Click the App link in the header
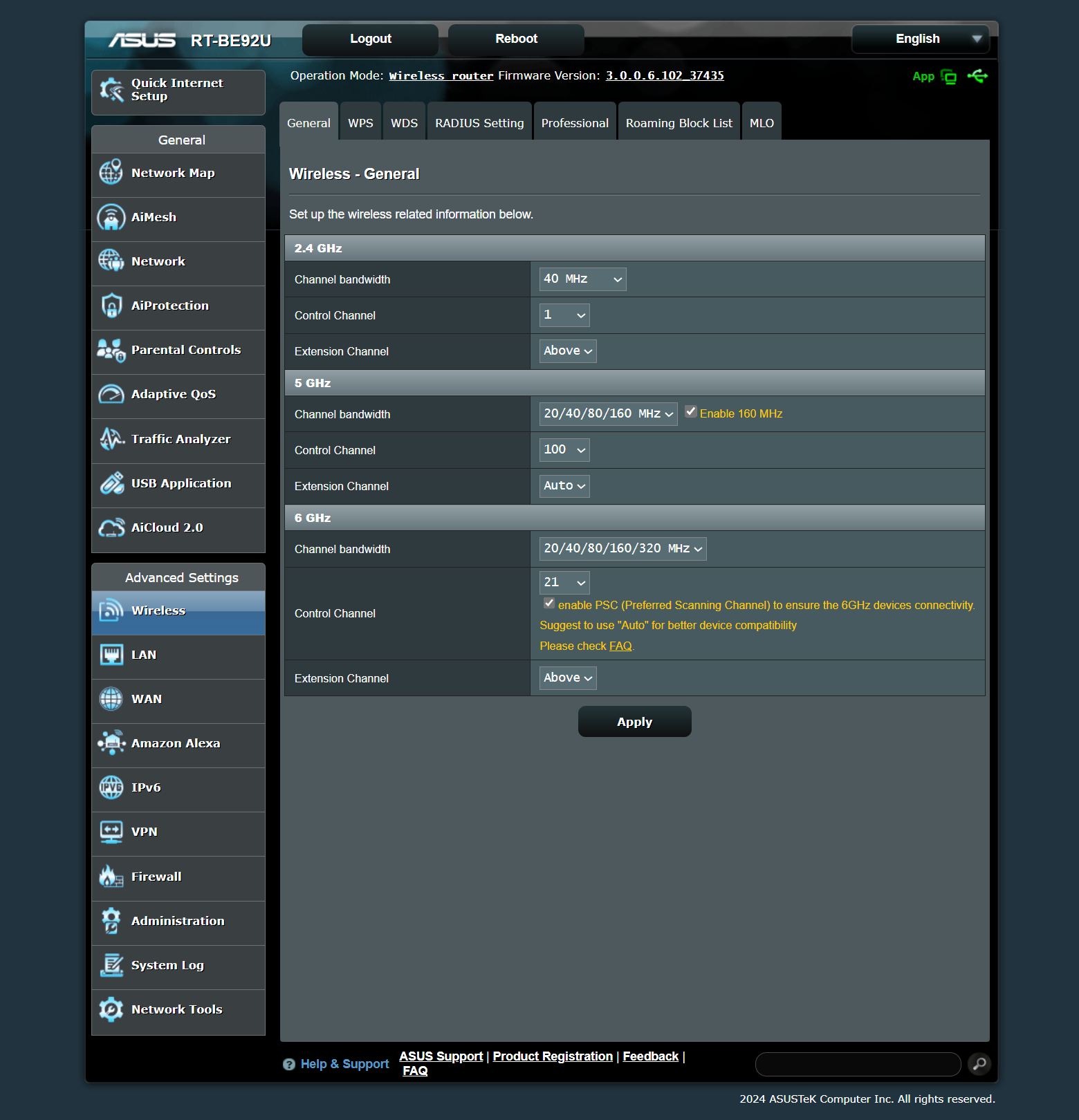Viewport: 1079px width, 1120px height. (923, 77)
